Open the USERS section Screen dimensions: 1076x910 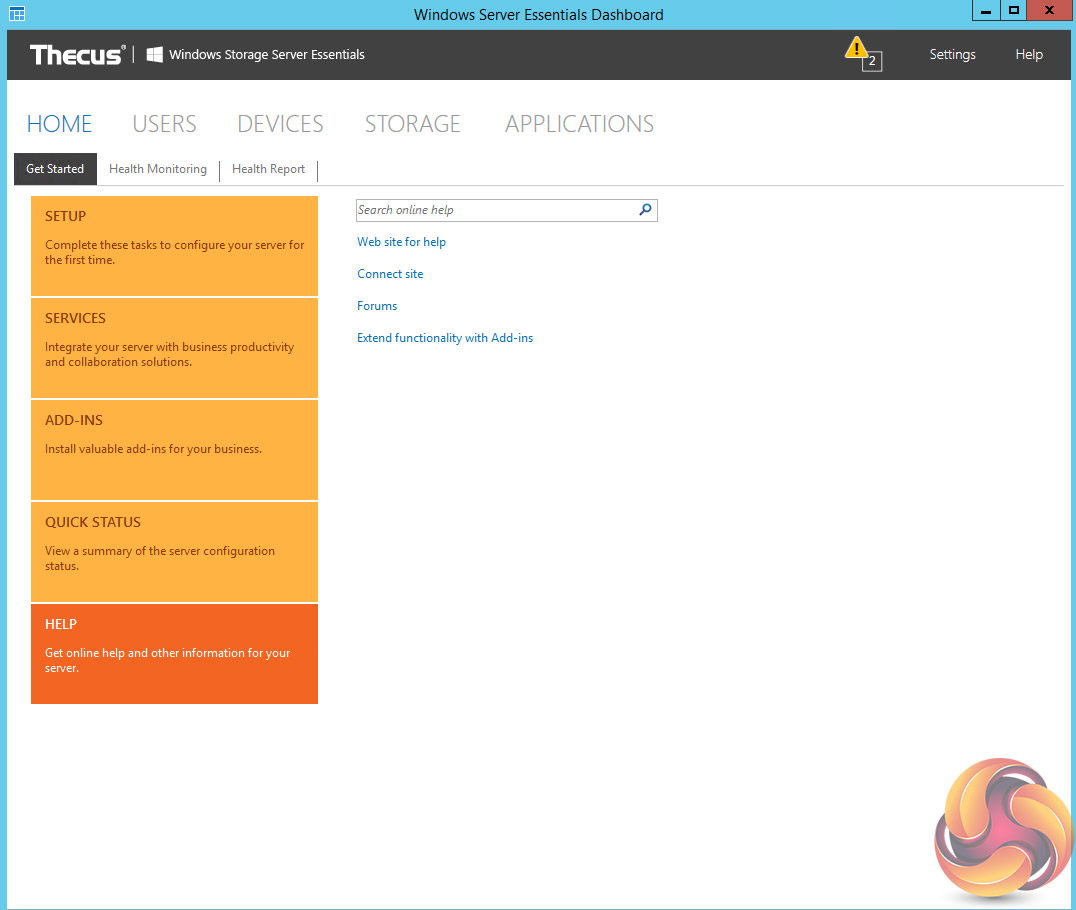click(164, 124)
